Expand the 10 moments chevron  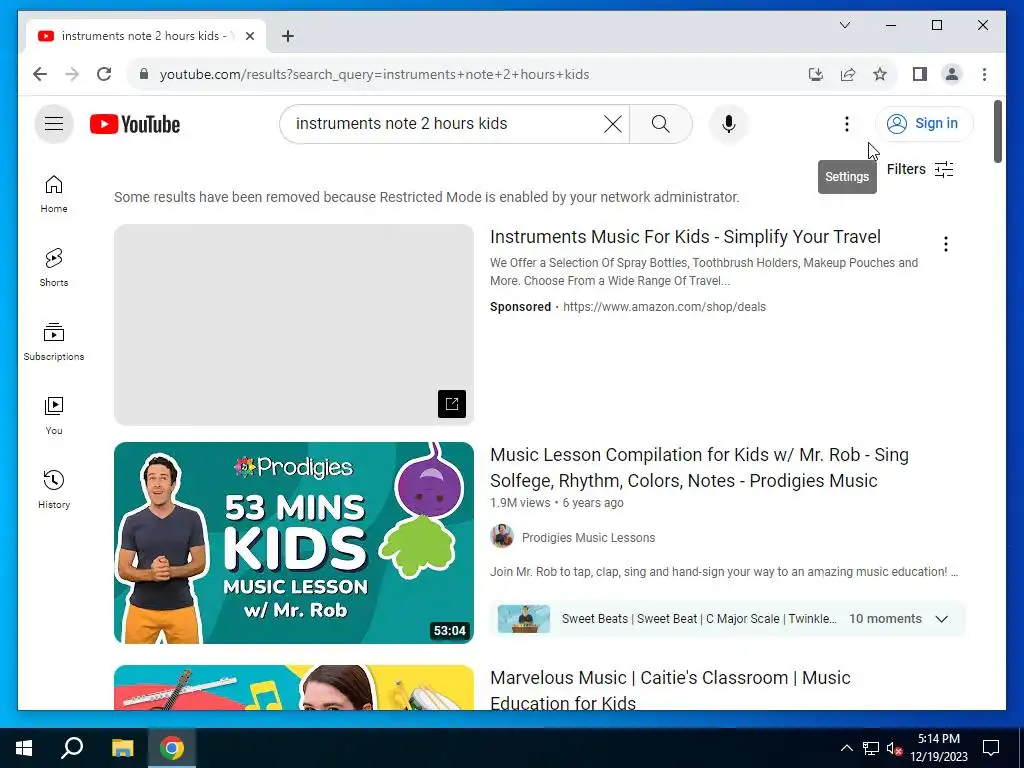click(941, 619)
